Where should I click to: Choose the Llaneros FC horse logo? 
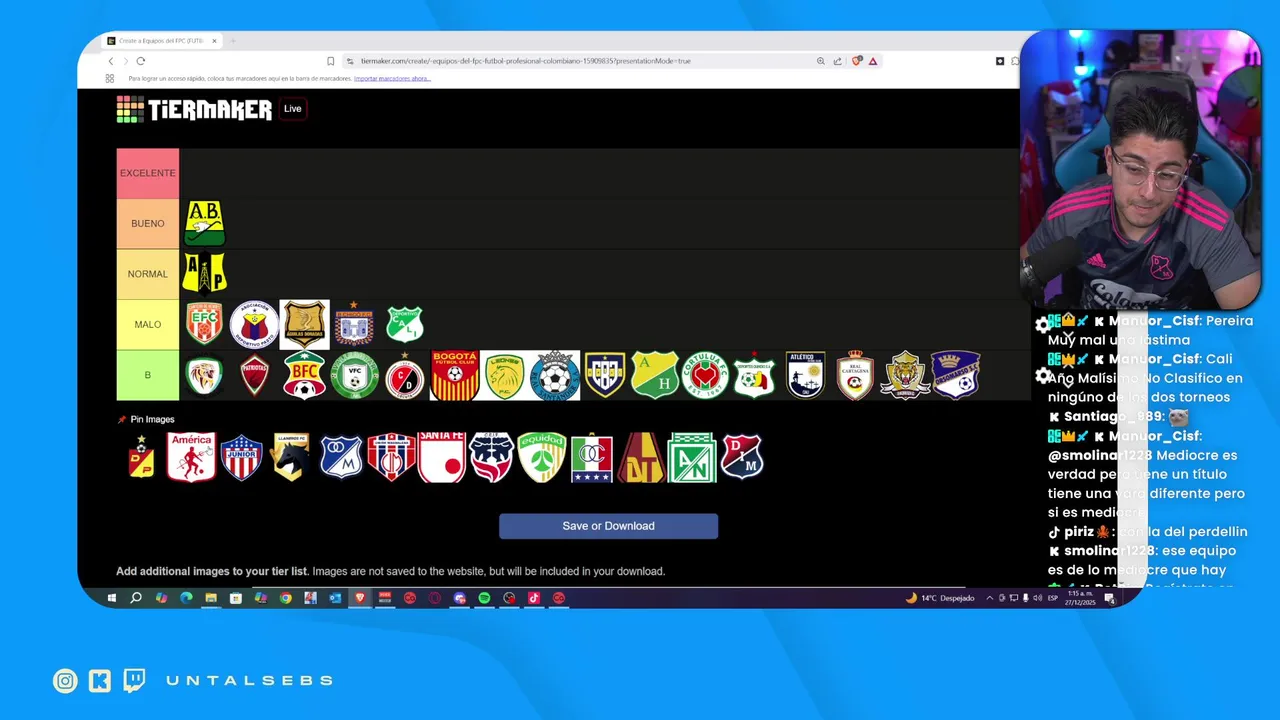pyautogui.click(x=291, y=458)
